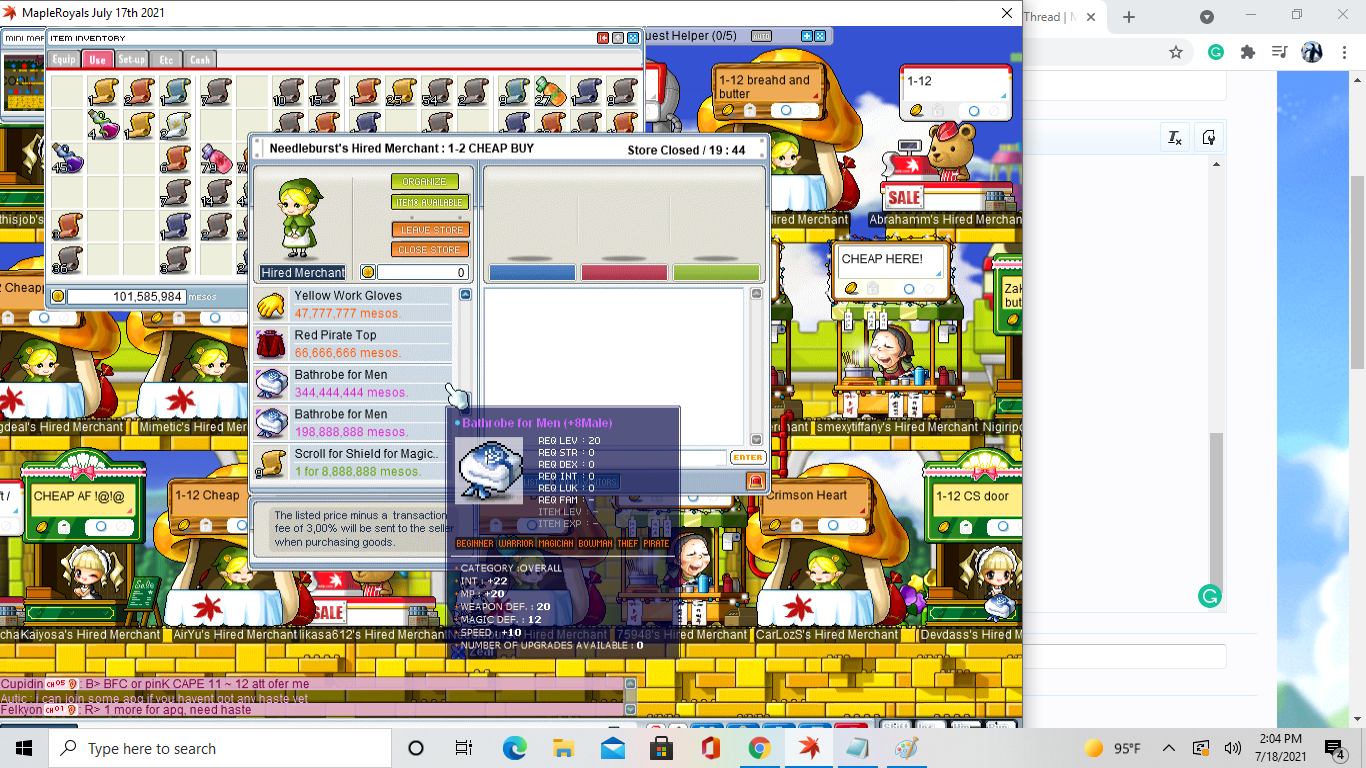Image resolution: width=1366 pixels, height=768 pixels.
Task: Select the Red Pirate Top listing icon
Action: point(270,344)
